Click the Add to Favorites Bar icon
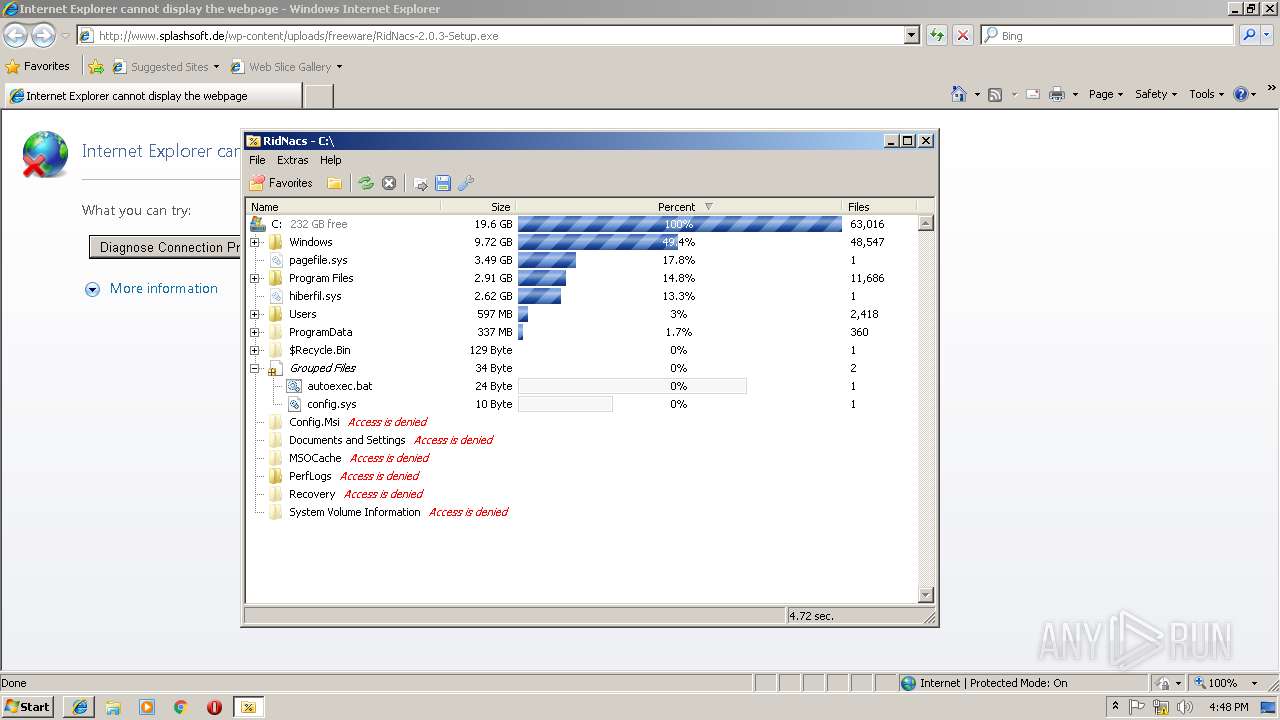 point(96,67)
